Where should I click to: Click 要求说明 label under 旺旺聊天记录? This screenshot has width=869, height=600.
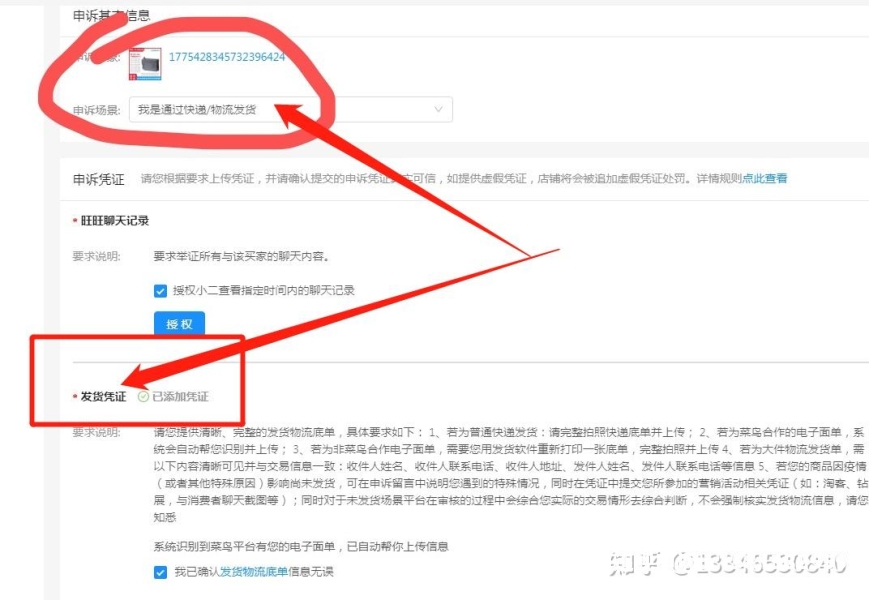coord(96,256)
